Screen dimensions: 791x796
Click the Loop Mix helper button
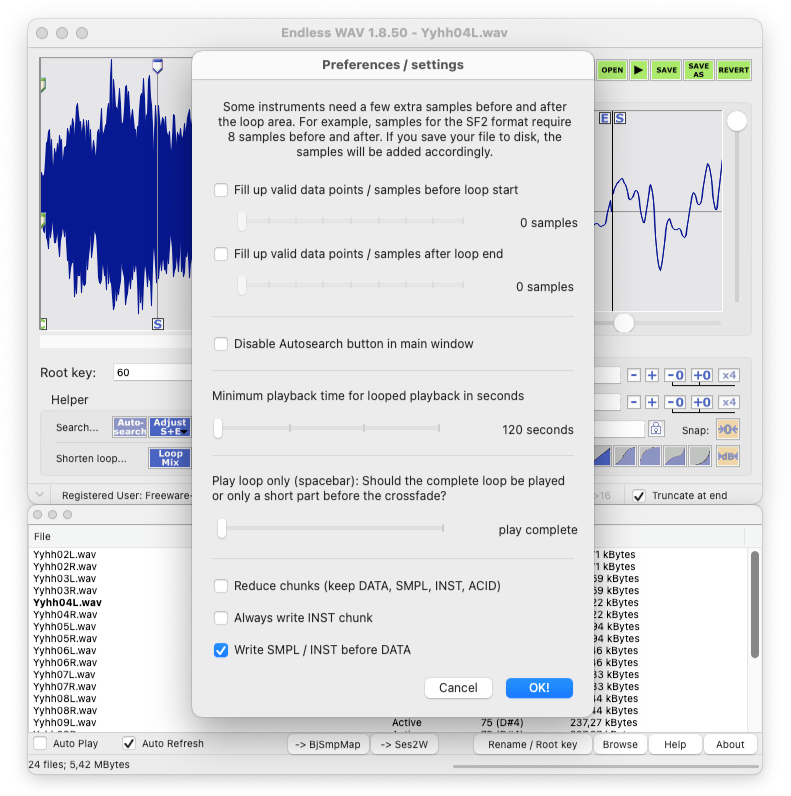(x=170, y=457)
